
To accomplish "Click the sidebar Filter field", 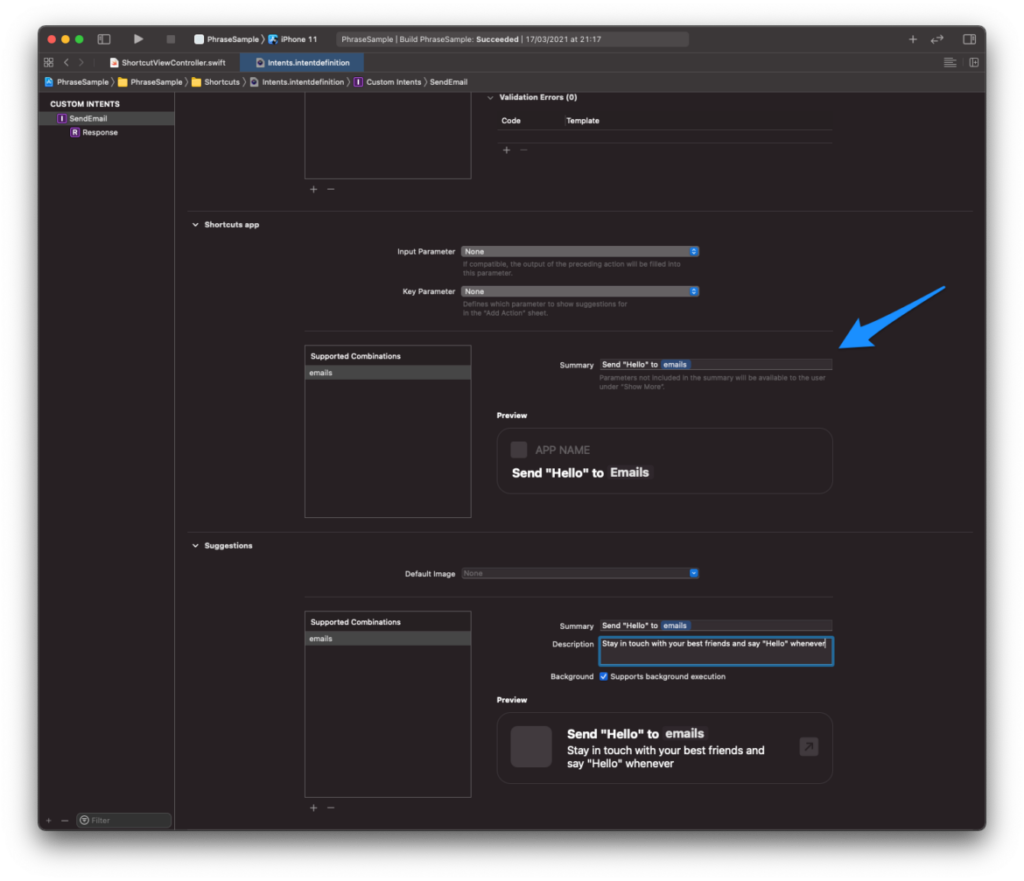I will click(x=124, y=820).
